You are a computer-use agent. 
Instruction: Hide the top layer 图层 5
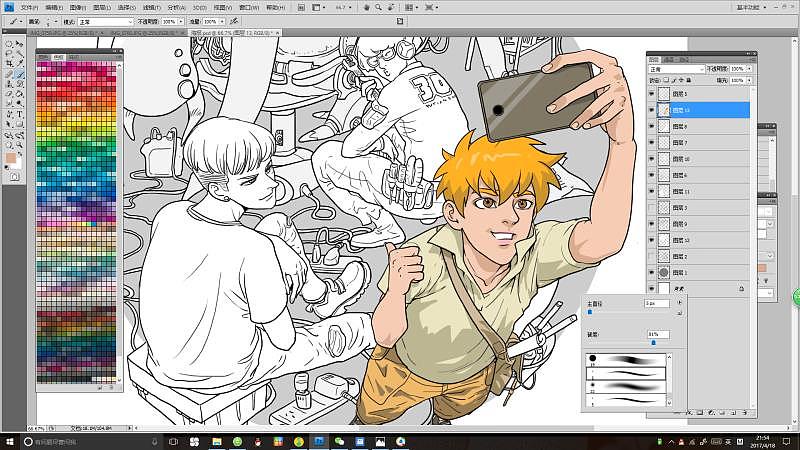tap(652, 93)
